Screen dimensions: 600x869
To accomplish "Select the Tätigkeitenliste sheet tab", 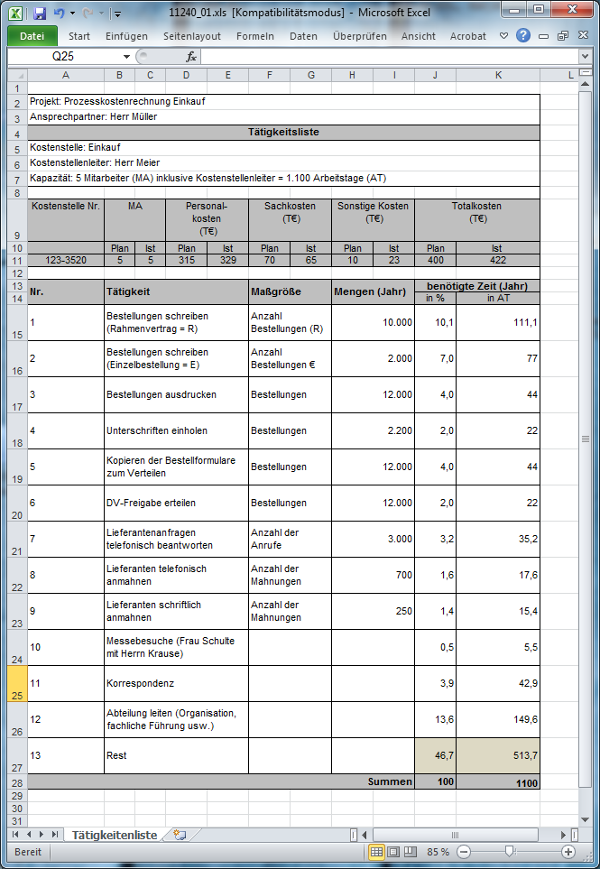I will (117, 834).
